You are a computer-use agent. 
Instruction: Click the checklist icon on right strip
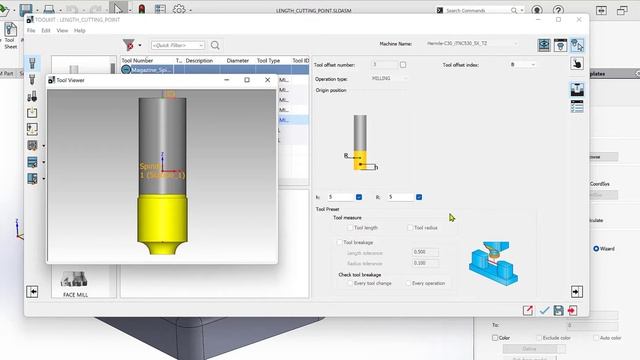577,107
